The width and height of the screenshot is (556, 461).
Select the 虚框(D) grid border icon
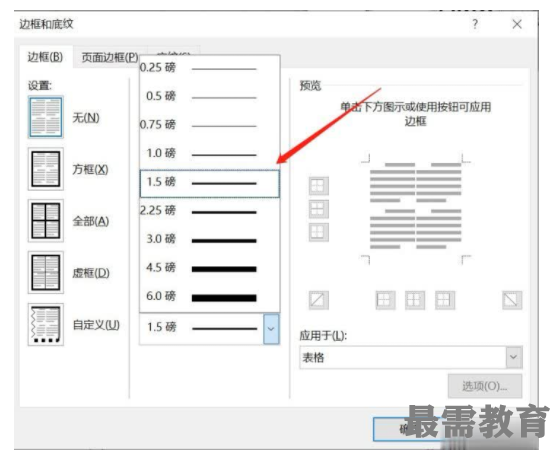[x=46, y=272]
